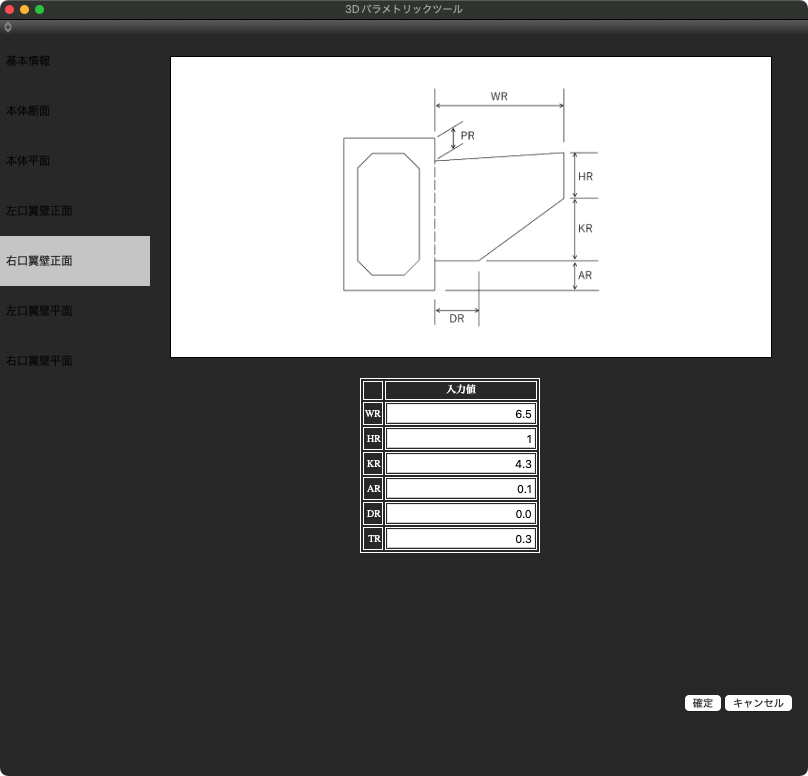
Task: Click the WR input field
Action: pyautogui.click(x=460, y=414)
